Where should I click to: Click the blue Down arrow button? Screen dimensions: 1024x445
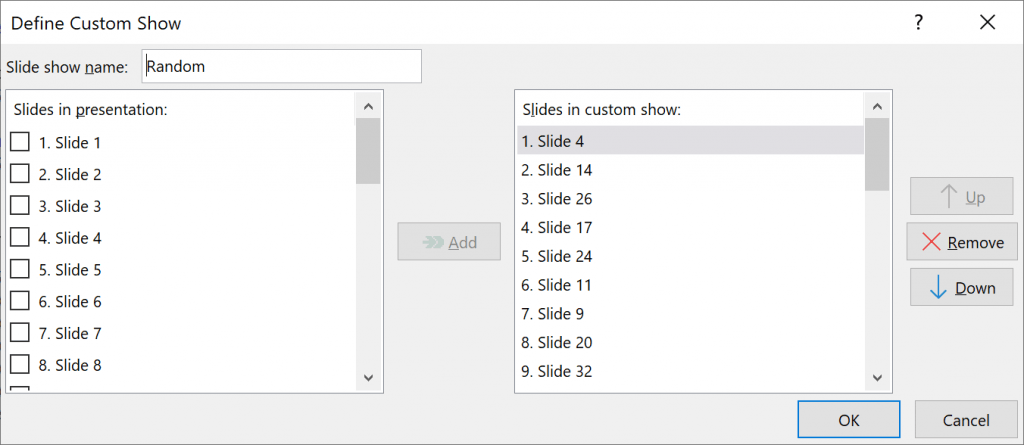coord(961,287)
